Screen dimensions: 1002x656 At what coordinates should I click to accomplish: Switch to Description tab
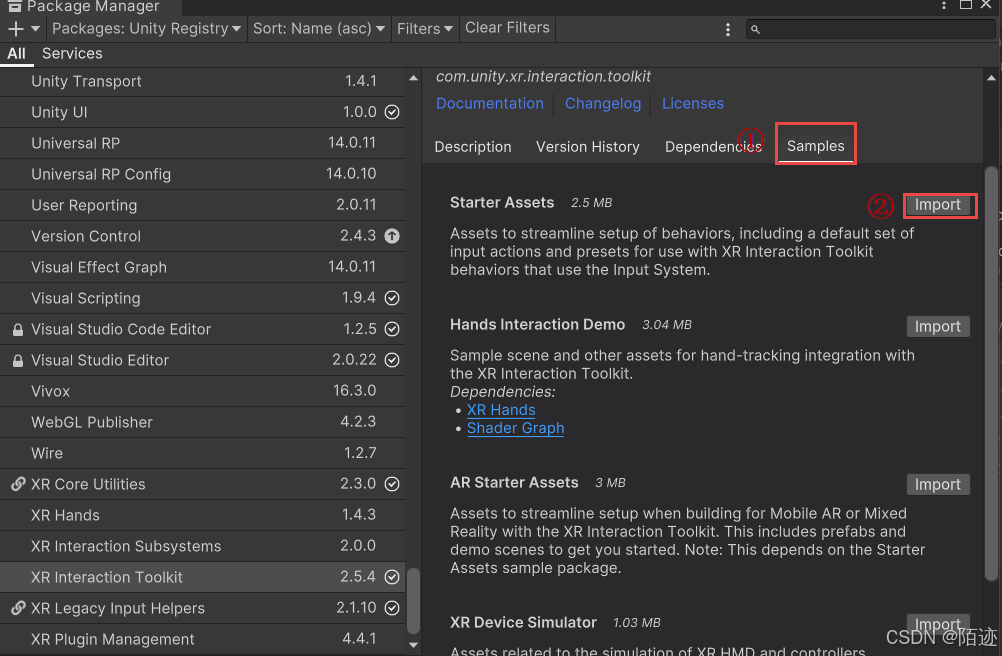tap(473, 147)
